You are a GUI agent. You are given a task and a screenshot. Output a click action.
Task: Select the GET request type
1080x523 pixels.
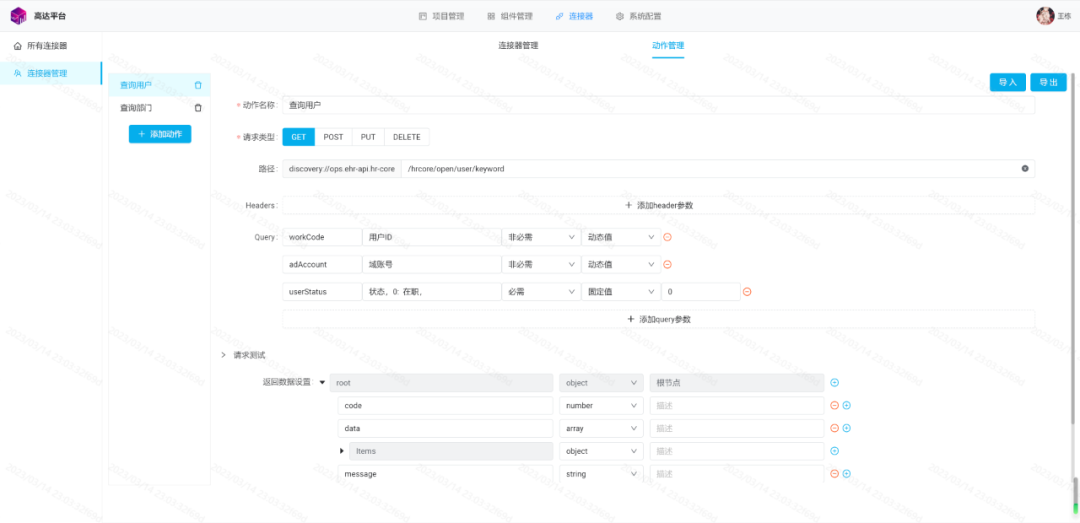click(x=299, y=137)
